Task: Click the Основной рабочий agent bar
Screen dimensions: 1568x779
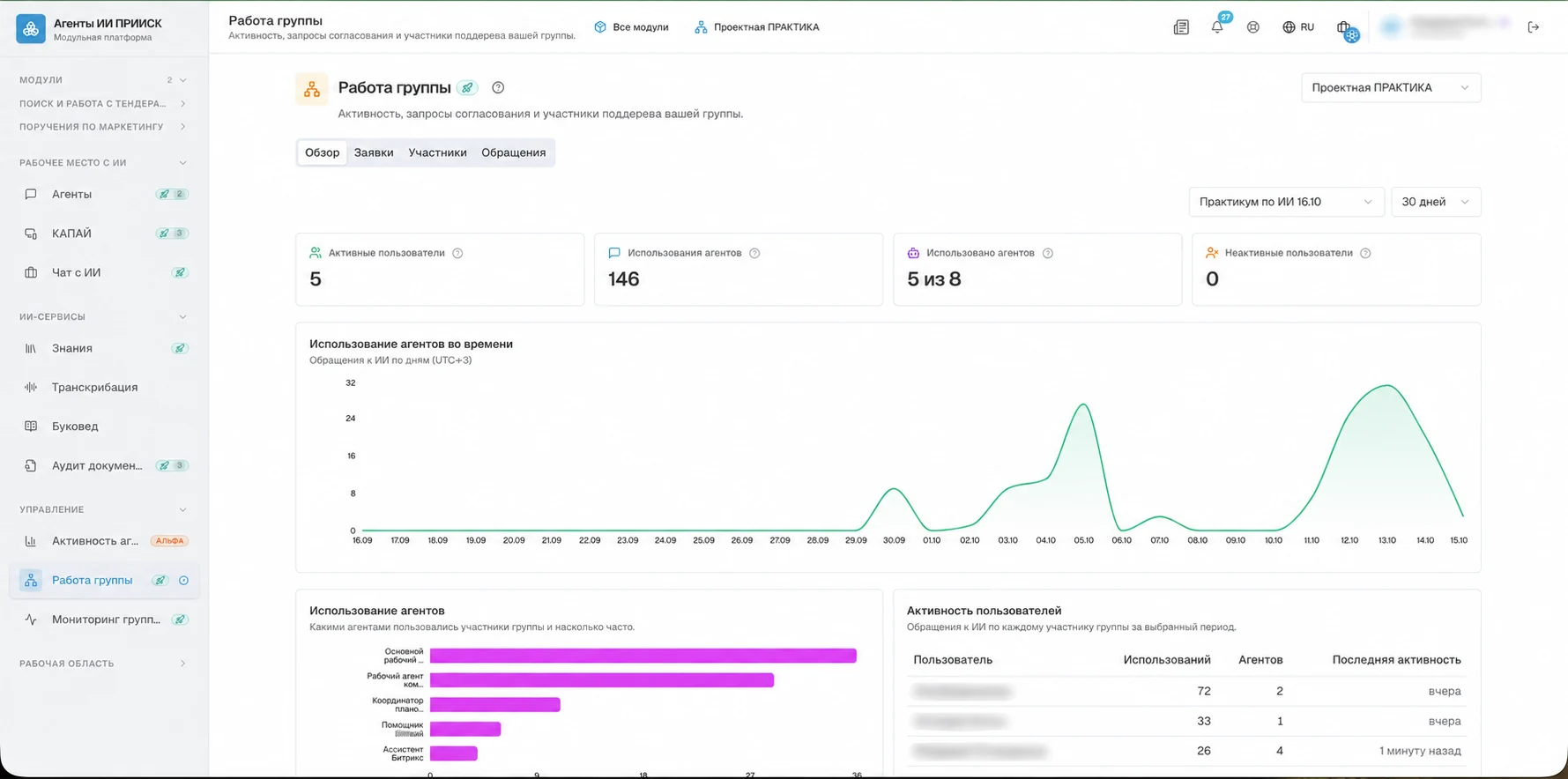Action: 643,656
